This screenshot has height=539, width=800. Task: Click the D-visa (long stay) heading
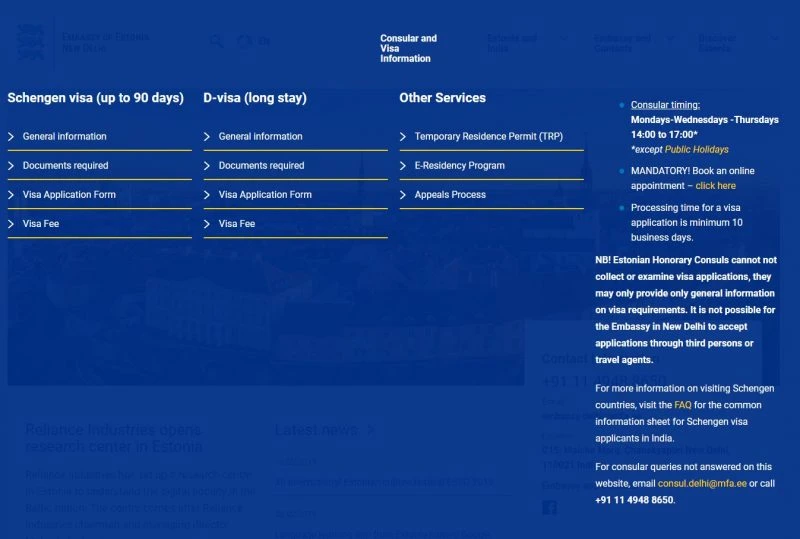click(x=255, y=98)
